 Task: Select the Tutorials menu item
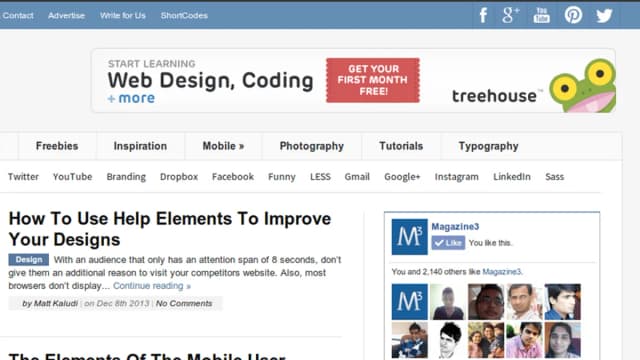tap(401, 146)
